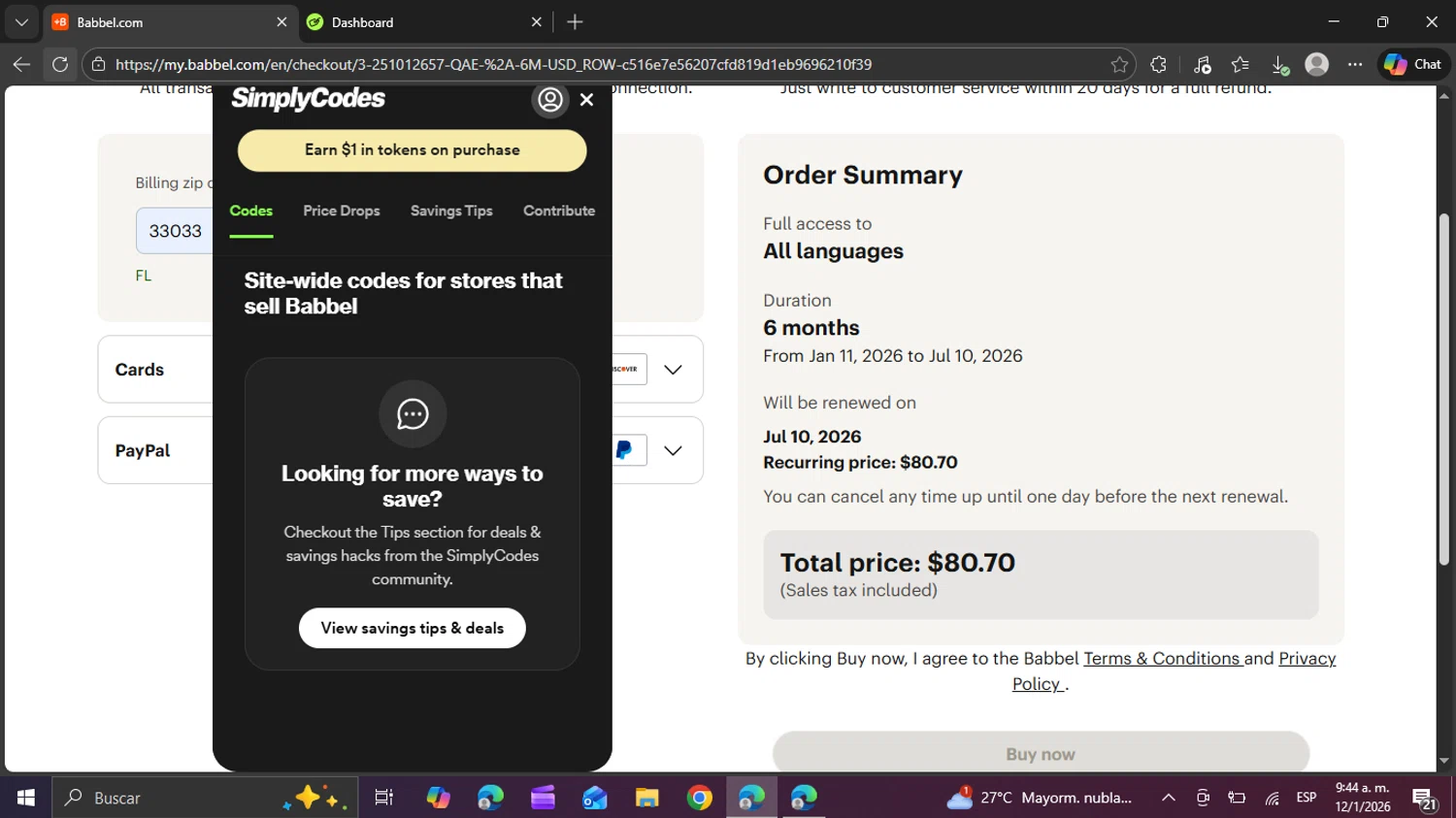Open the tab list dropdown arrow
The width and height of the screenshot is (1456, 818).
[21, 21]
